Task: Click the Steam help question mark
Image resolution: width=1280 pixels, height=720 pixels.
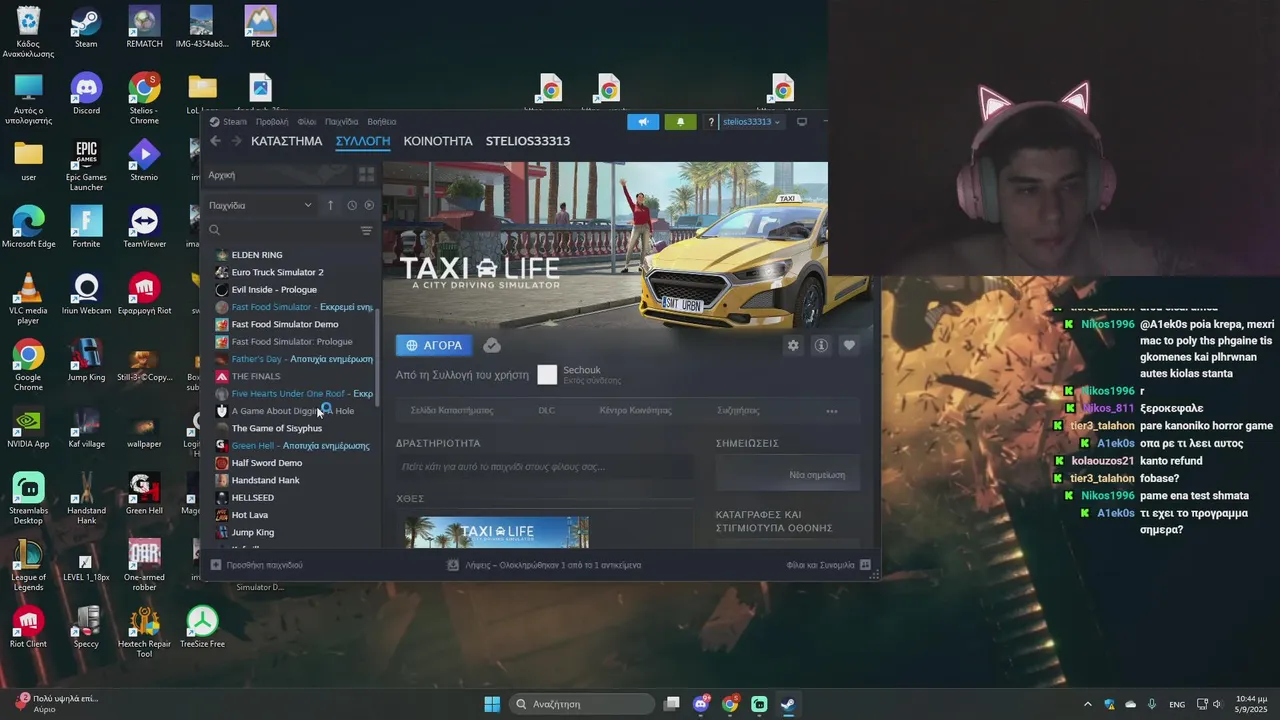Action: [711, 122]
